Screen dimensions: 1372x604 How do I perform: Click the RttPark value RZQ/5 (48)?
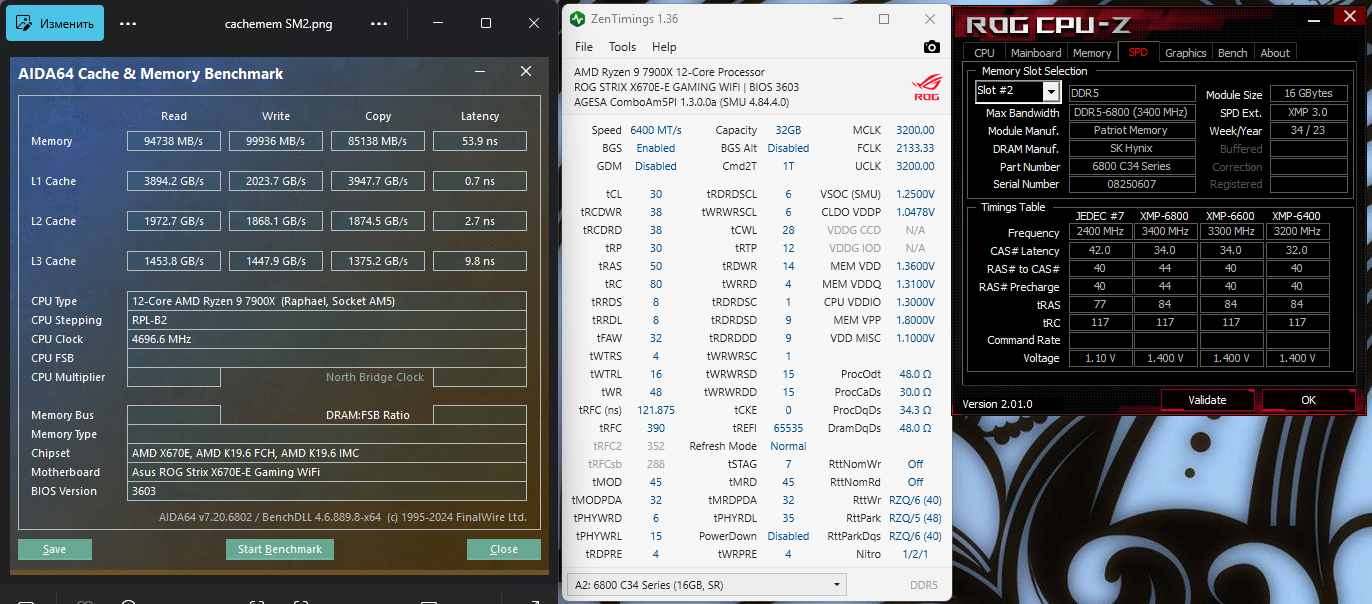(915, 518)
